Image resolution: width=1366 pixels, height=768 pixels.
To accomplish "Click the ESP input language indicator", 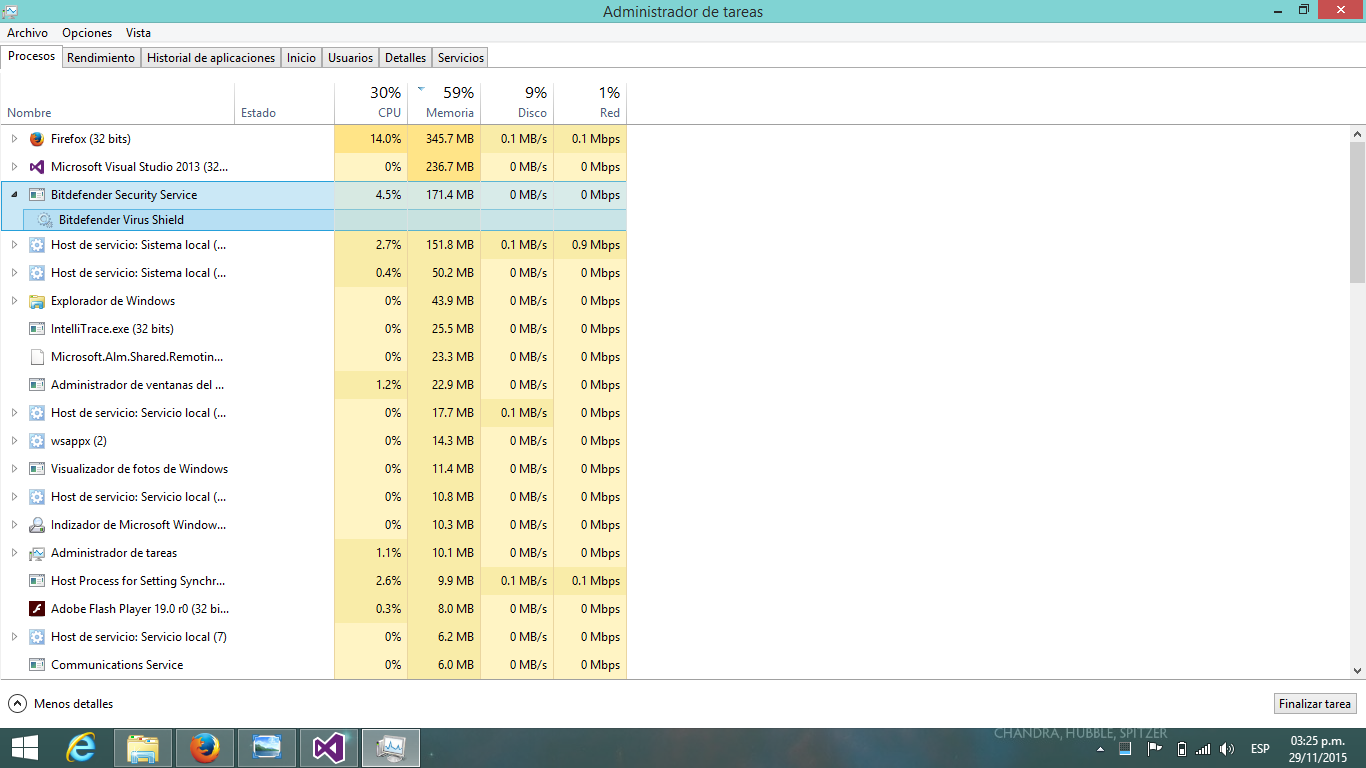I will tap(1260, 749).
